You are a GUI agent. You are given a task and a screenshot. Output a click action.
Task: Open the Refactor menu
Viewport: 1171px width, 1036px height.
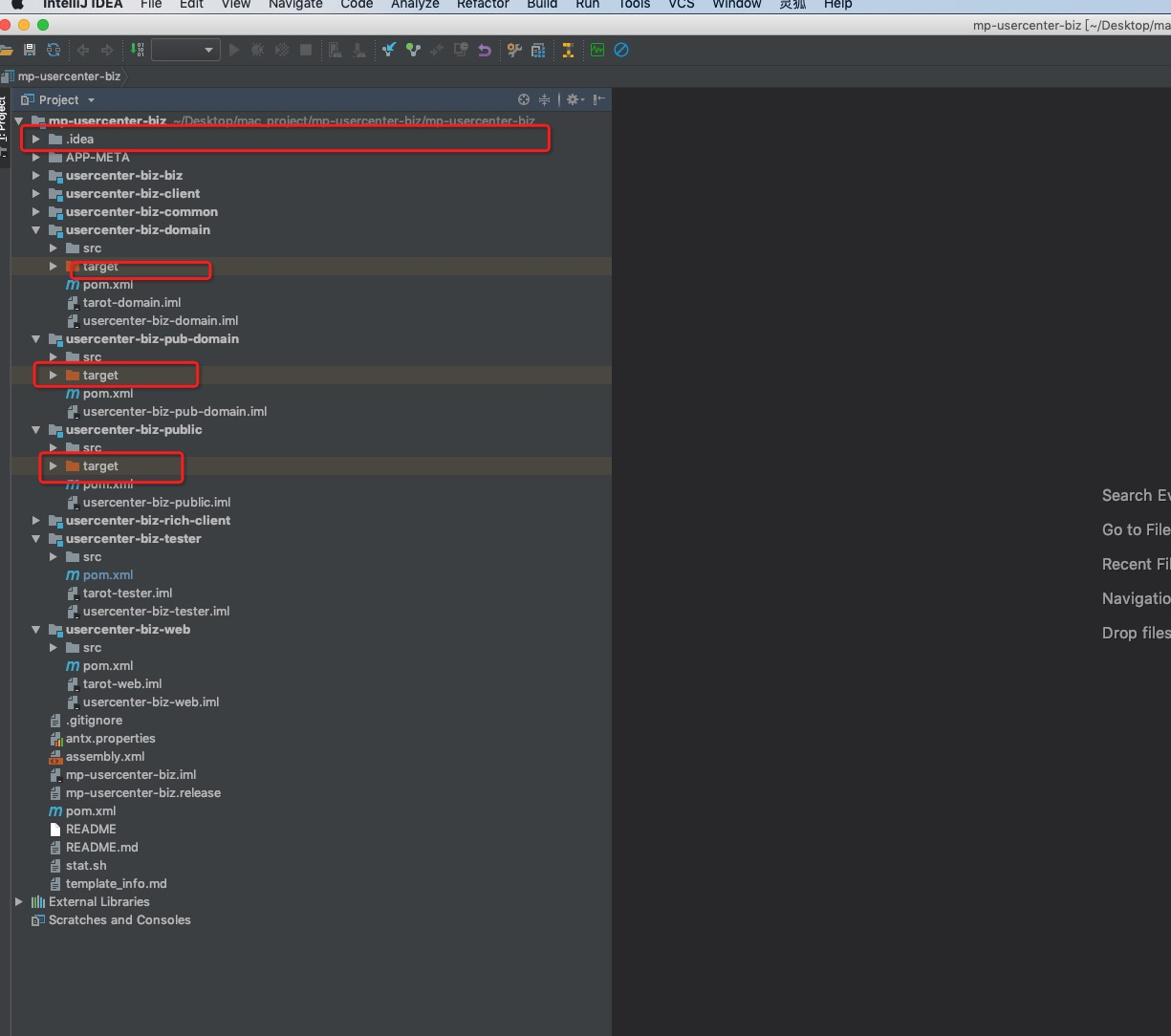483,4
